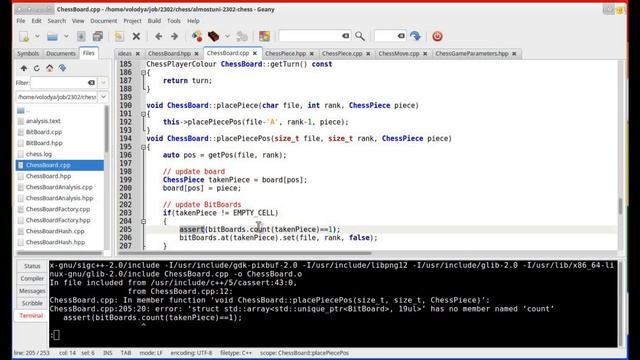The height and width of the screenshot is (360, 640).
Task: Switch to the Documents sidebar tab
Action: tap(61, 53)
